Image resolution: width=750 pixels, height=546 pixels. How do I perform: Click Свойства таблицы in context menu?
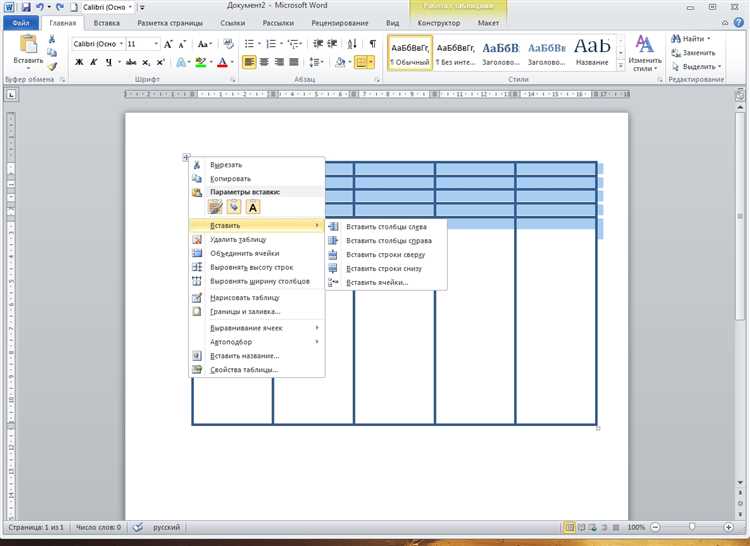point(257,370)
